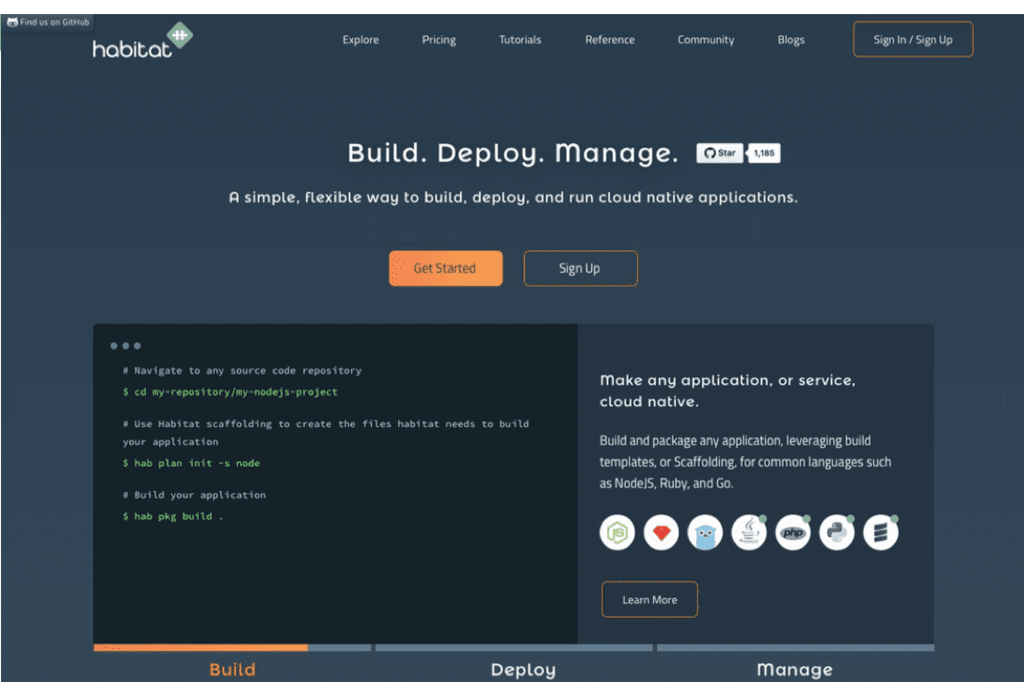Select the Ruby gem icon
Image resolution: width=1024 pixels, height=682 pixels.
point(661,532)
